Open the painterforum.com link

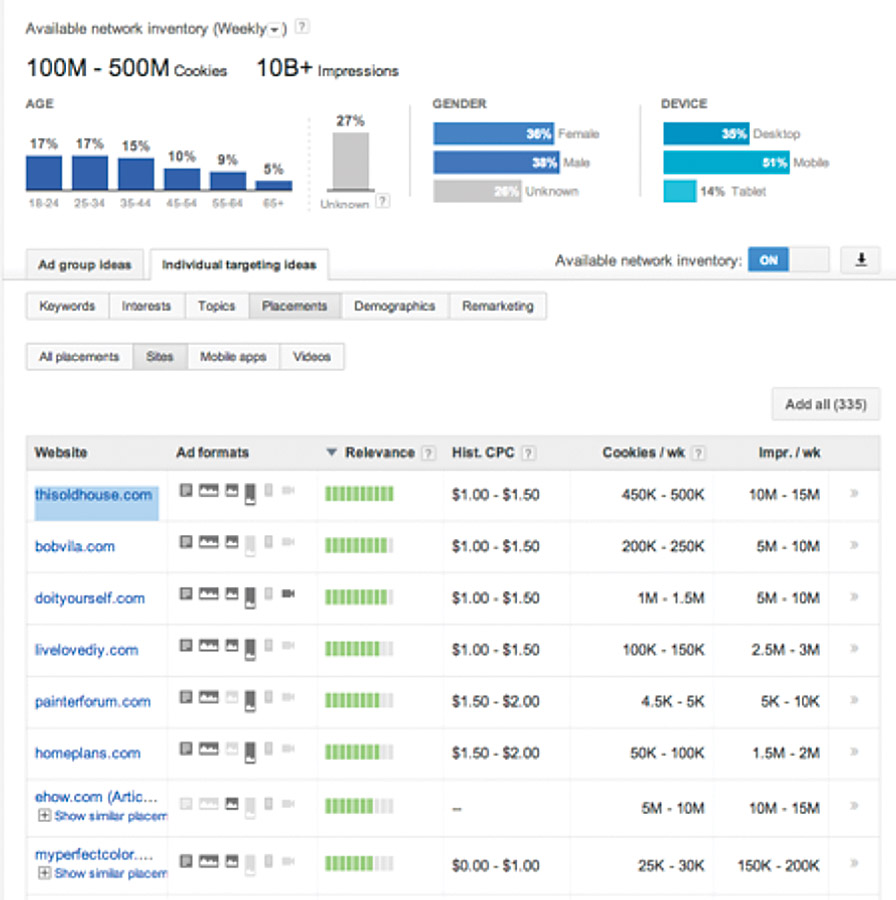92,701
